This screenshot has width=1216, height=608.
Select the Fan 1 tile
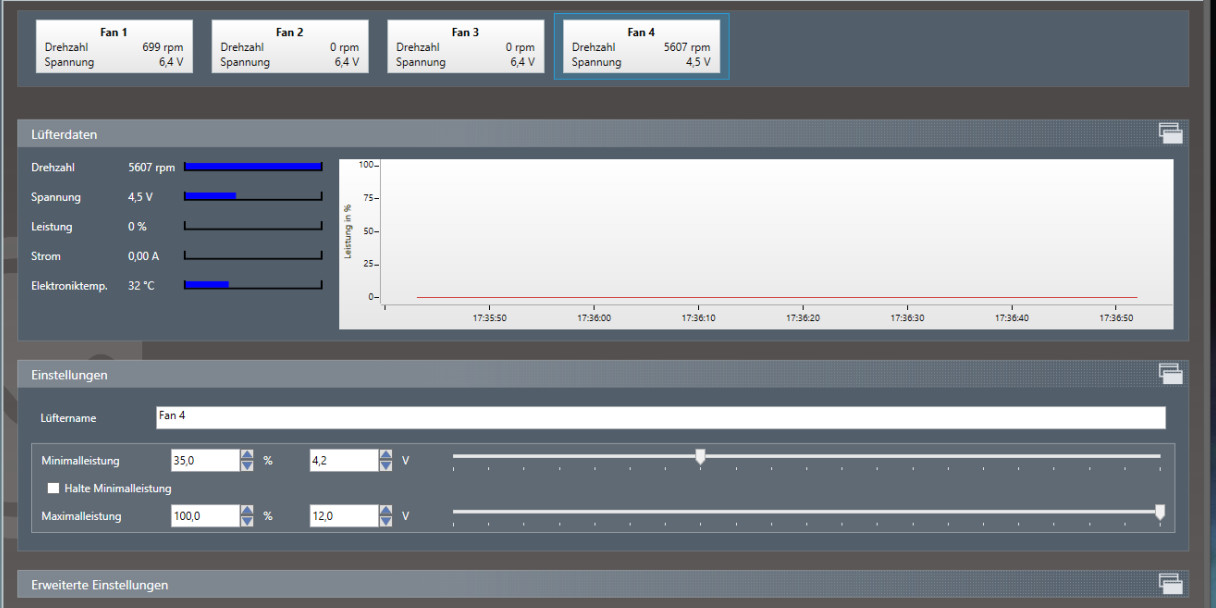click(x=114, y=47)
